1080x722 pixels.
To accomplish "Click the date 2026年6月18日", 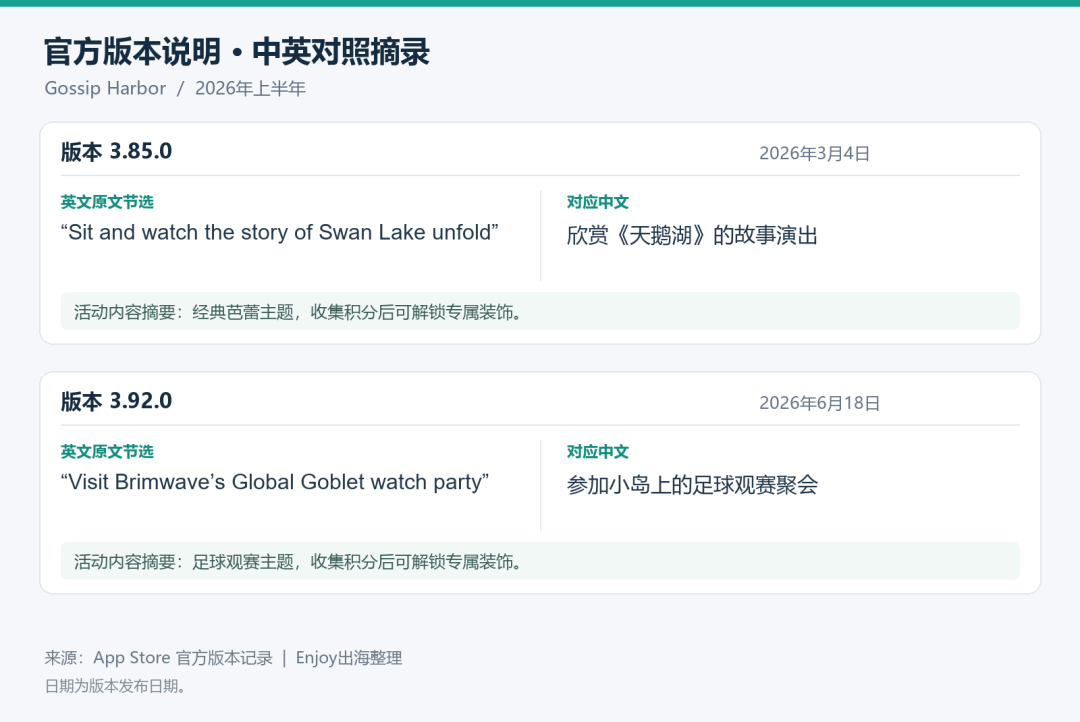I will click(x=820, y=403).
